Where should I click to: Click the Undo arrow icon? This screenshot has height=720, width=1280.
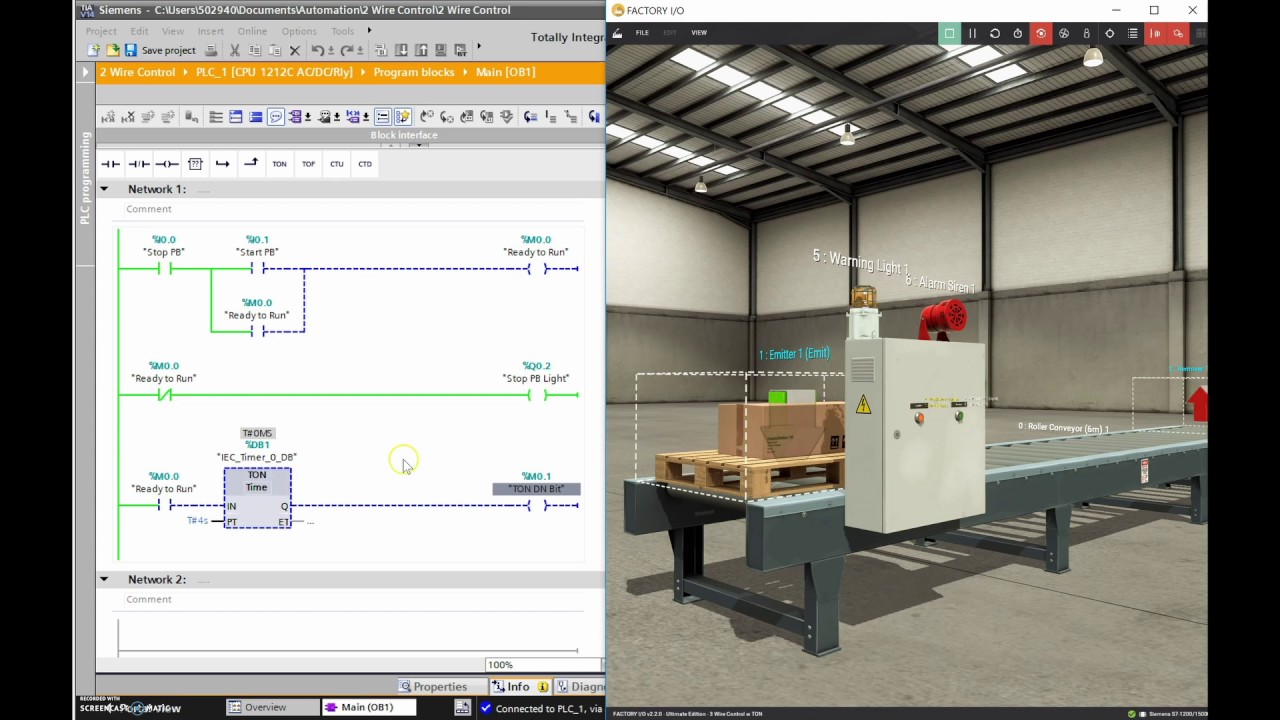316,50
